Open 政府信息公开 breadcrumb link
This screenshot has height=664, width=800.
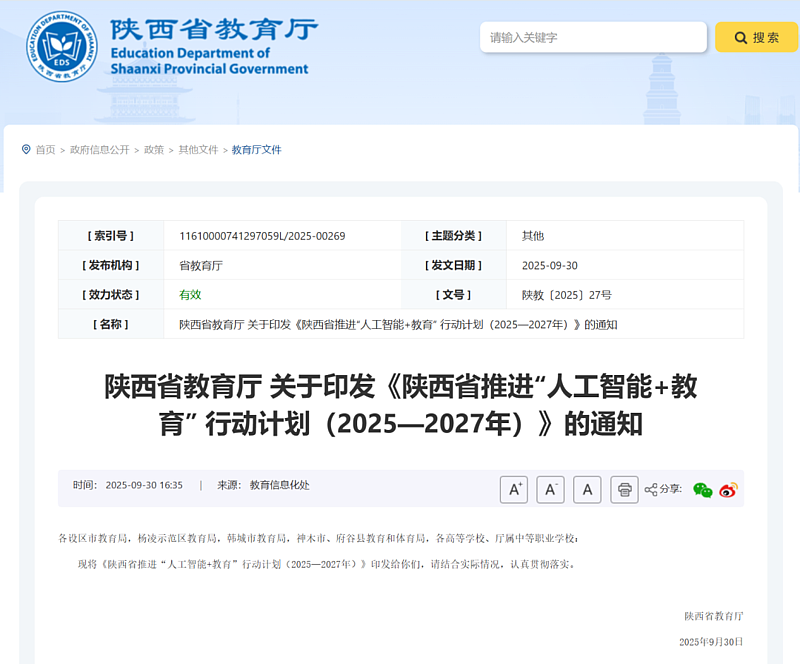[x=100, y=150]
